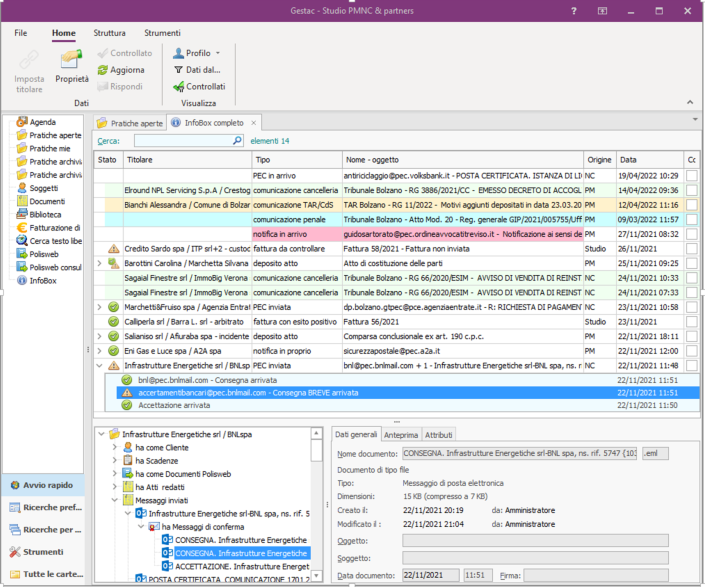
Task: Expand the 'ha Scadenze' tree node
Action: coord(114,460)
